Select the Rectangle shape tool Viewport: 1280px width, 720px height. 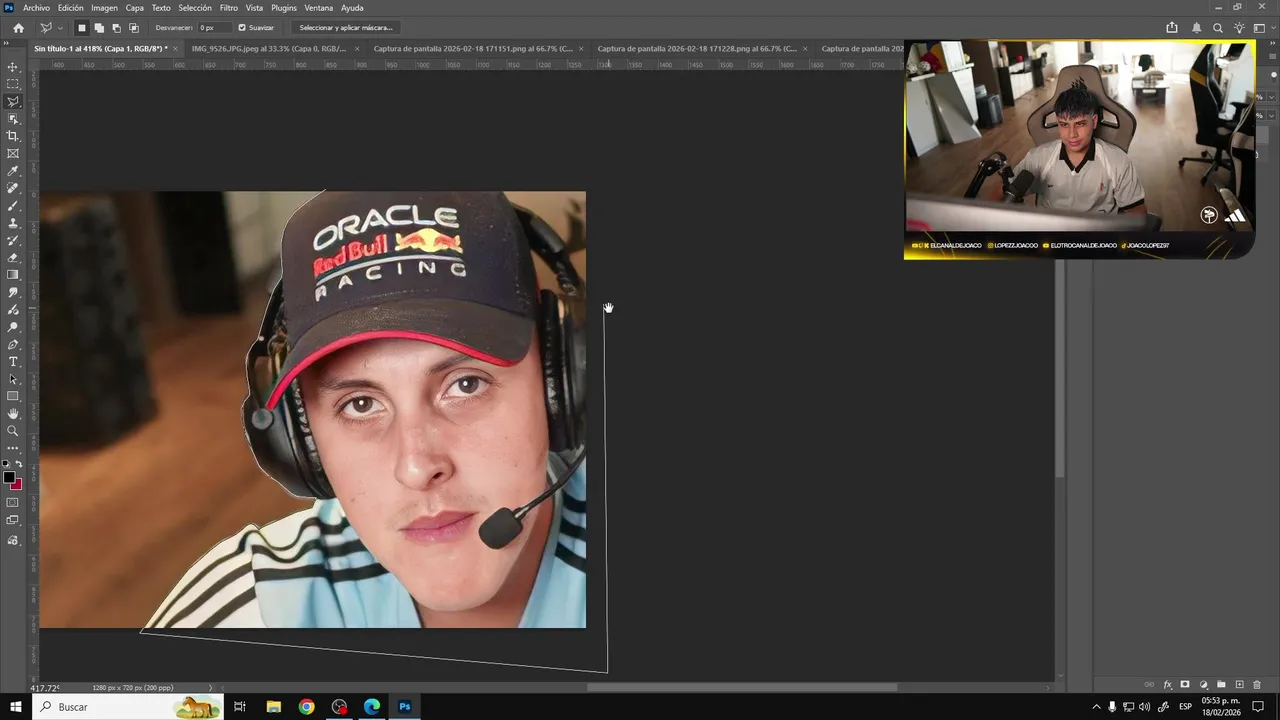coord(13,396)
